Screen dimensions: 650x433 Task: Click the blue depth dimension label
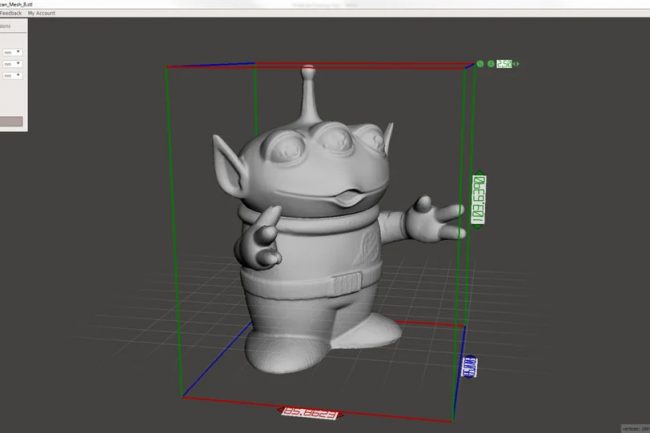tap(471, 367)
